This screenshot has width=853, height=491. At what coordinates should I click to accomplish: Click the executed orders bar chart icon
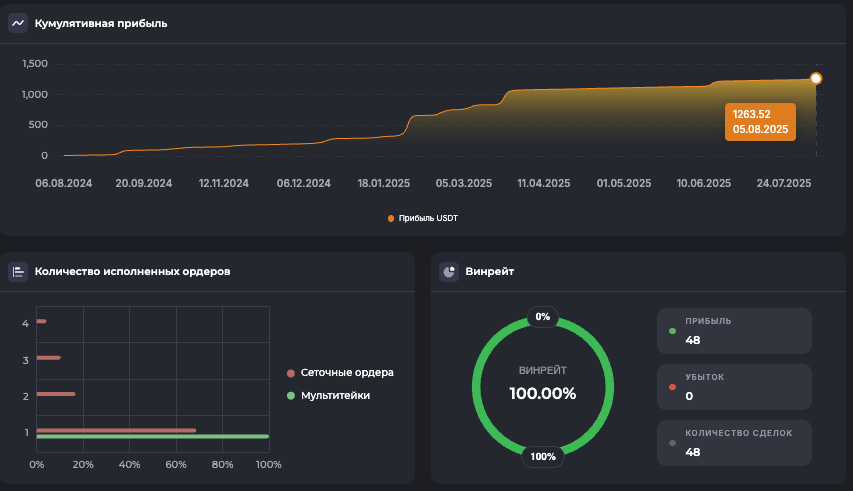pos(18,271)
